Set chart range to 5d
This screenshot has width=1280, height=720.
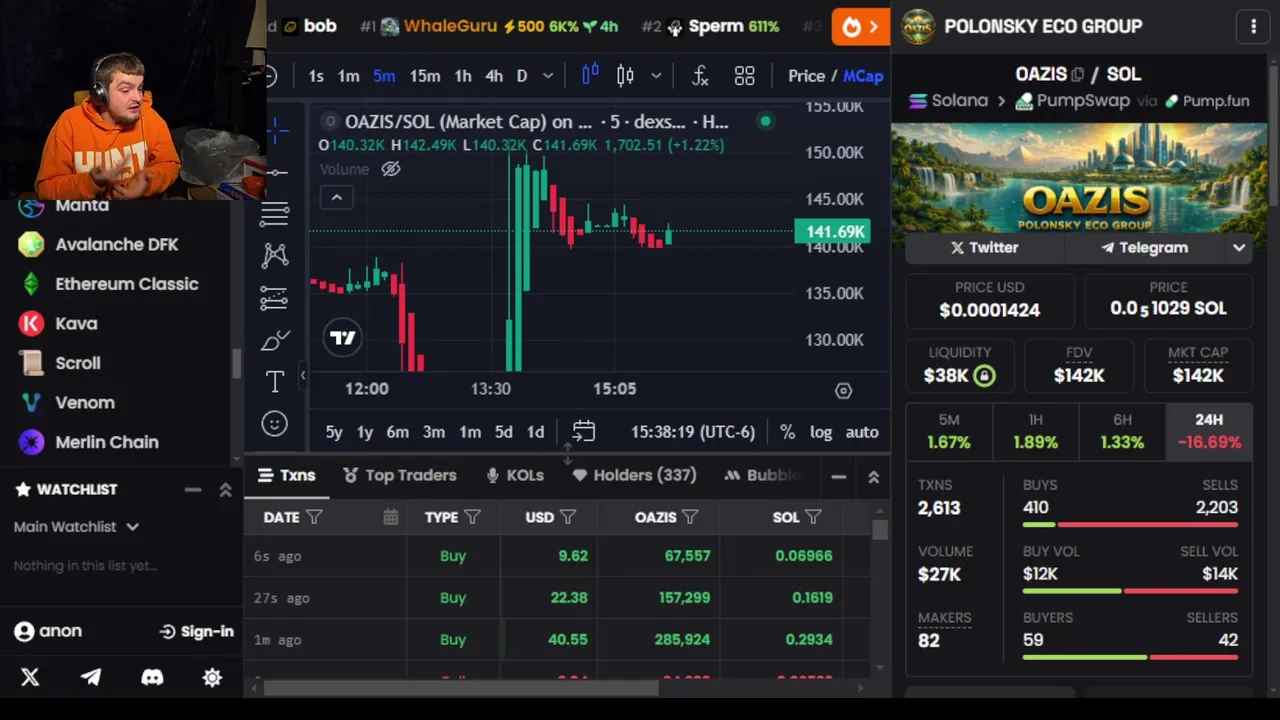tap(503, 432)
